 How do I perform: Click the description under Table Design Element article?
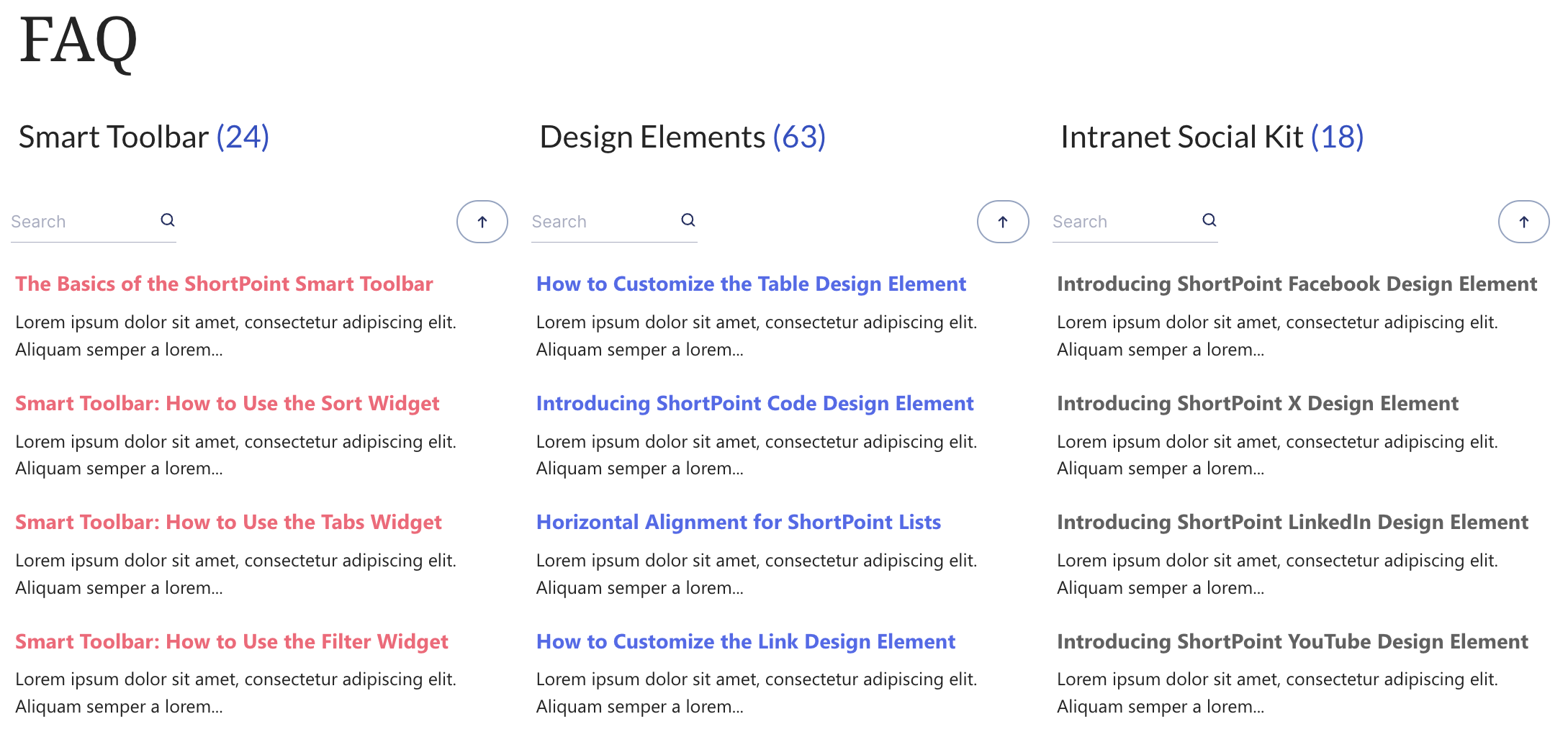(x=757, y=335)
